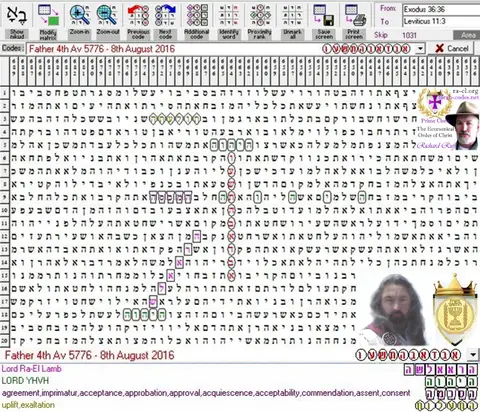Go to the Previous code
Image resolution: width=480 pixels, height=412 pixels.
point(138,22)
